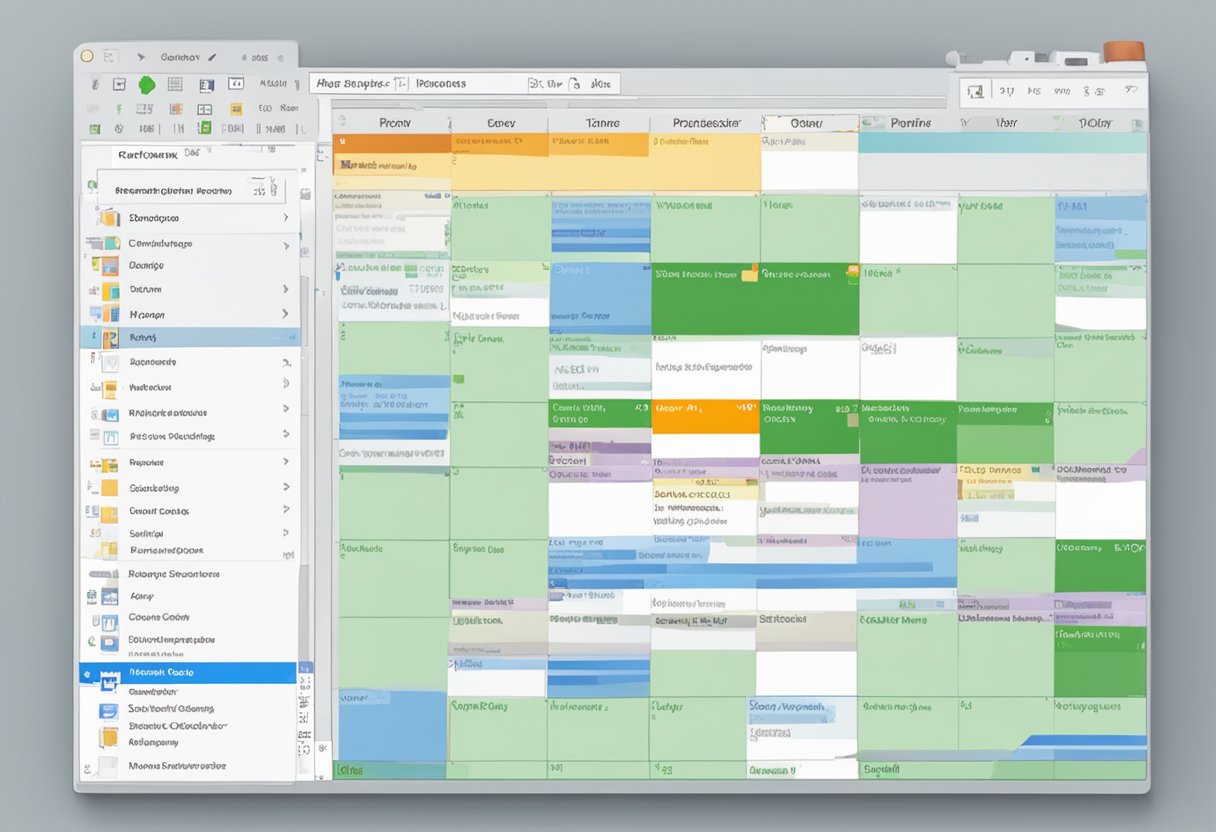Expand the first sidebar item with the arrow chevron
This screenshot has width=1216, height=832.
tap(285, 218)
